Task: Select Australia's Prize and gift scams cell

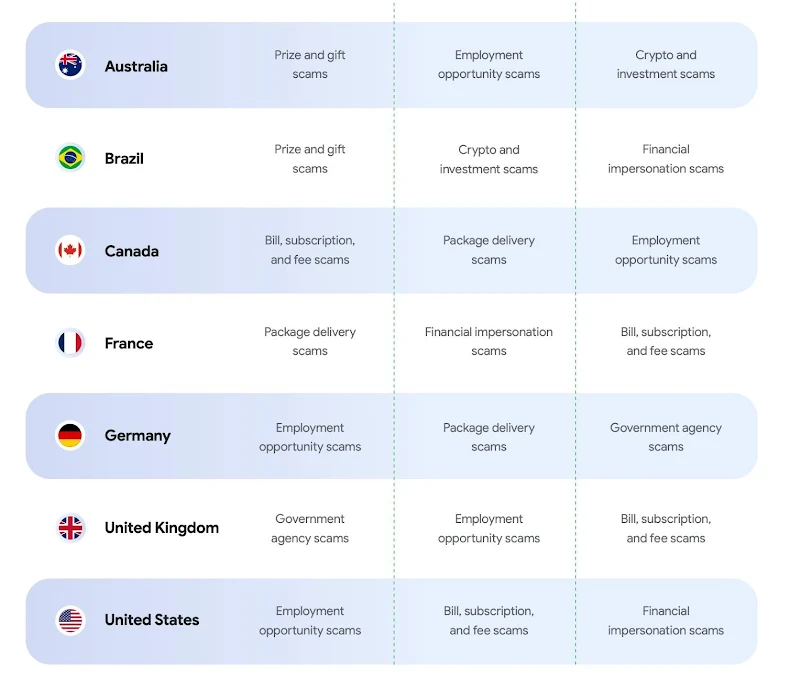Action: tap(310, 65)
